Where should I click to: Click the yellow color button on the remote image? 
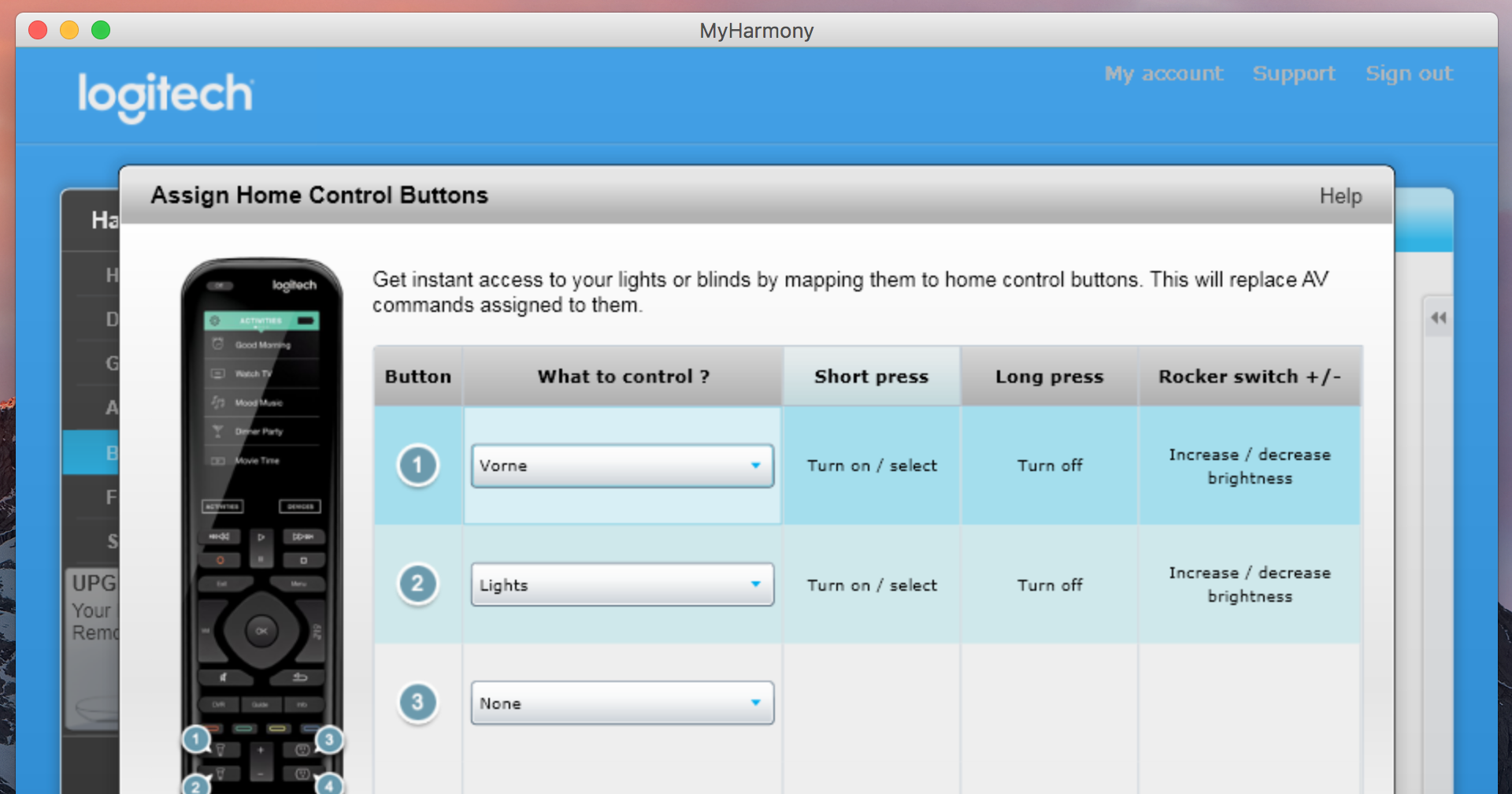pos(276,729)
